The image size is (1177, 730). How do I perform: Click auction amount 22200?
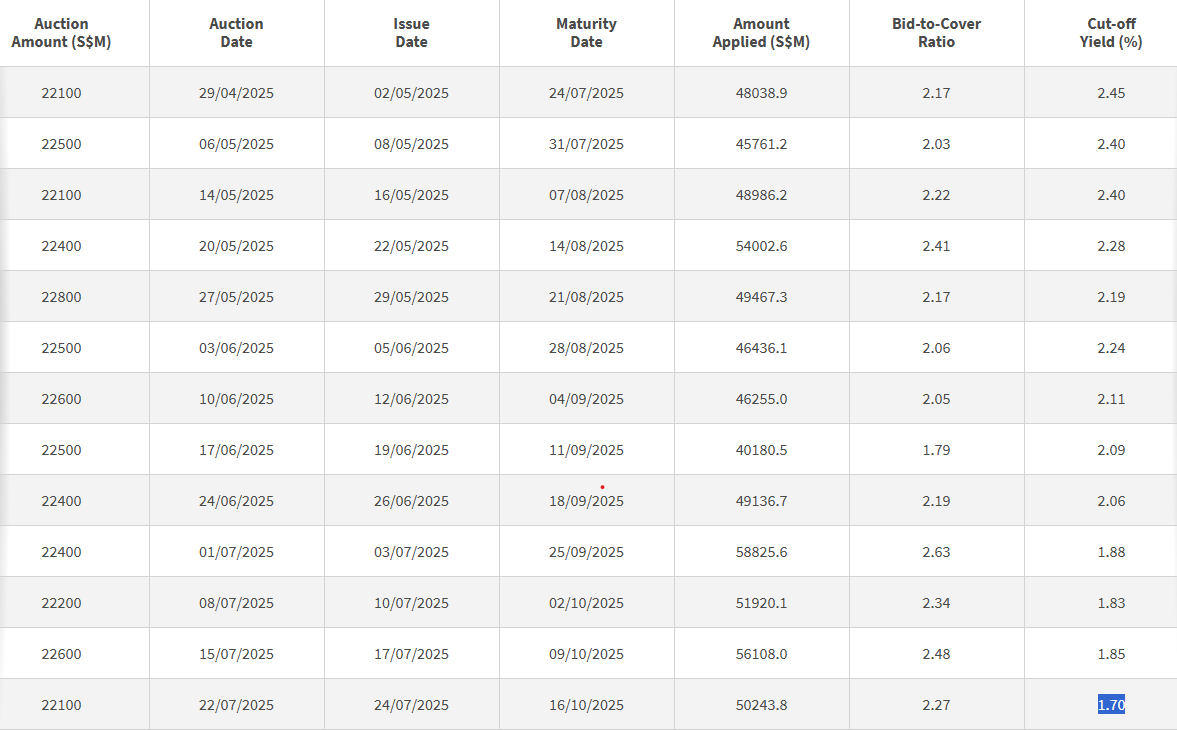point(61,603)
